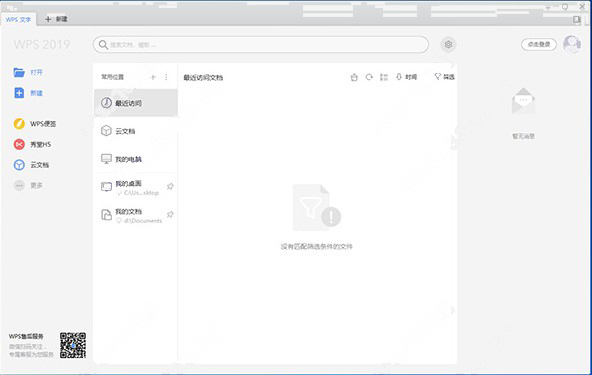592x375 pixels.
Task: Click the 暂无消息 text
Action: (523, 136)
